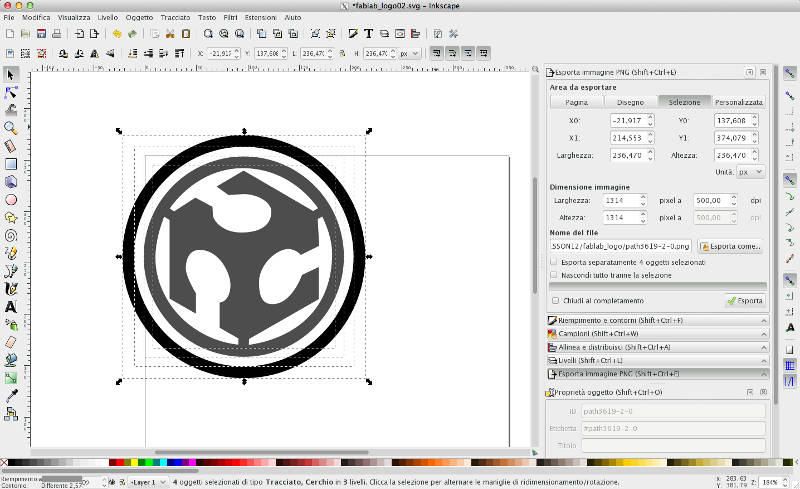Viewport: 800px width, 489px height.
Task: Click the Undo arrow icon
Action: coord(117,34)
